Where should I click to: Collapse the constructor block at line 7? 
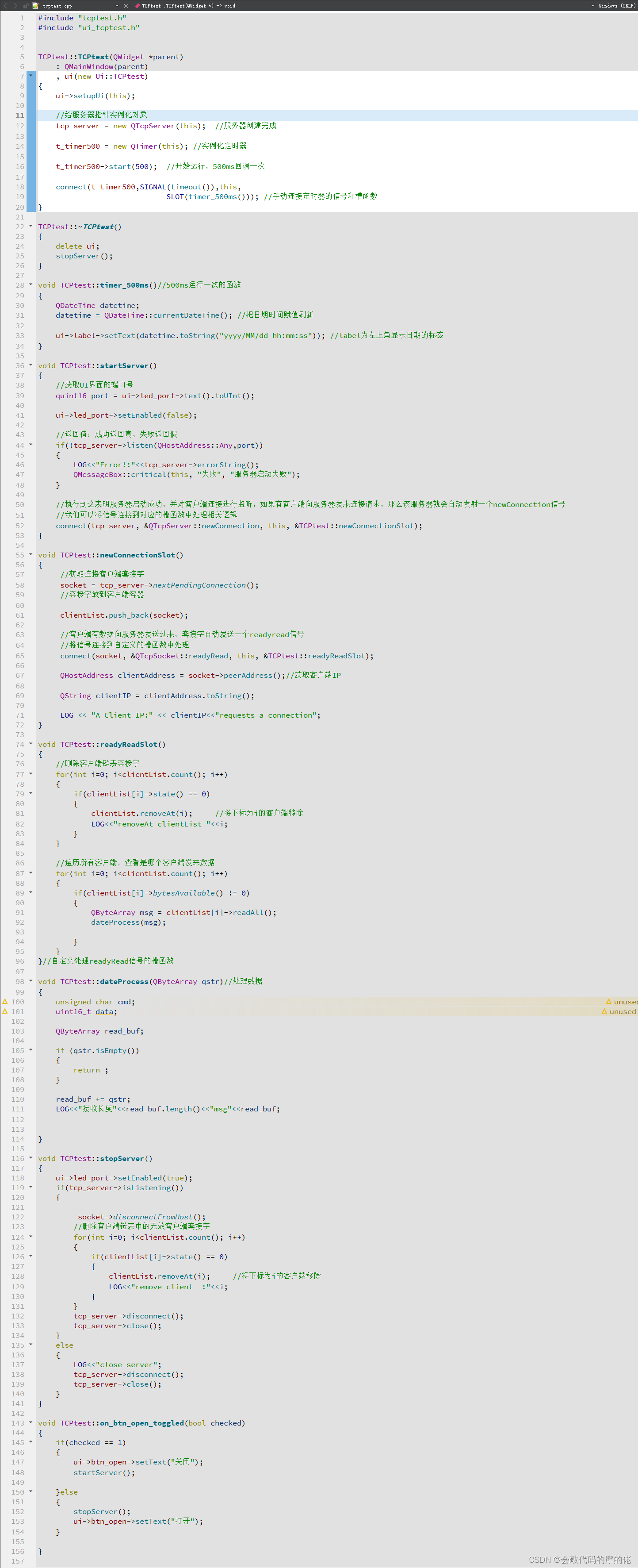(x=31, y=76)
